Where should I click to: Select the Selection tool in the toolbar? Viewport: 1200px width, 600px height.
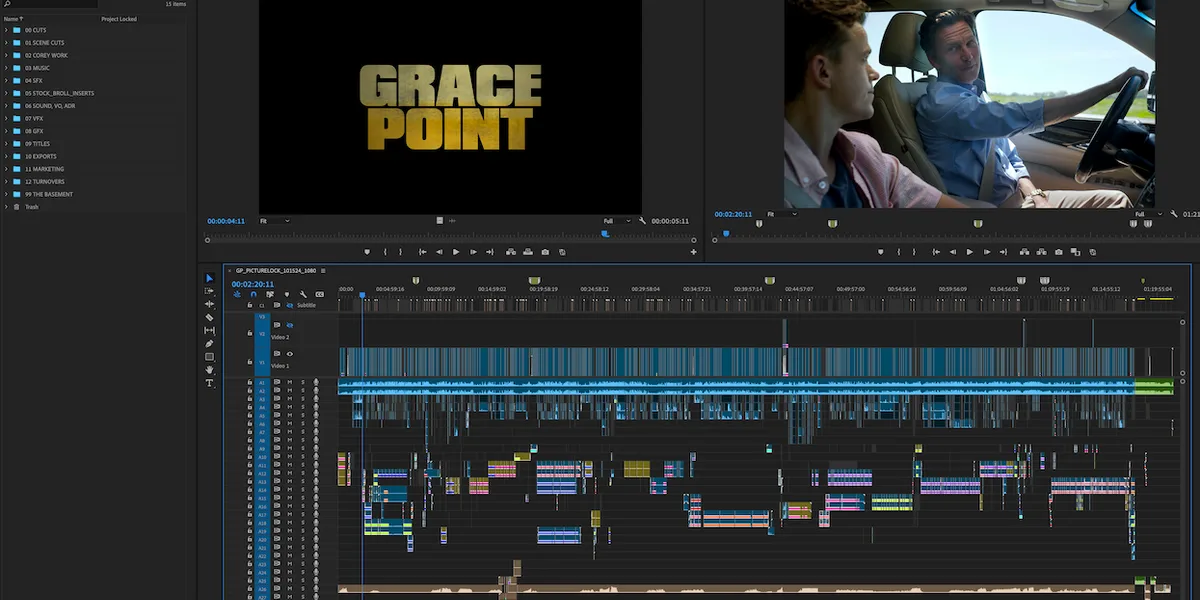click(x=210, y=278)
